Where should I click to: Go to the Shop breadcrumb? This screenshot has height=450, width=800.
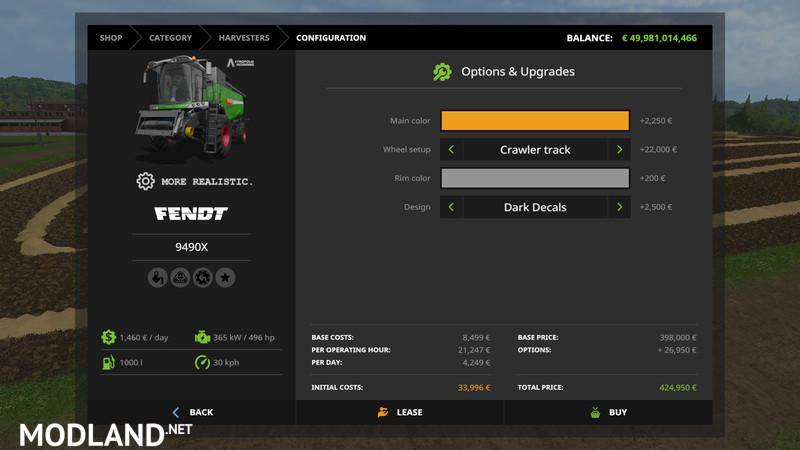click(x=111, y=38)
